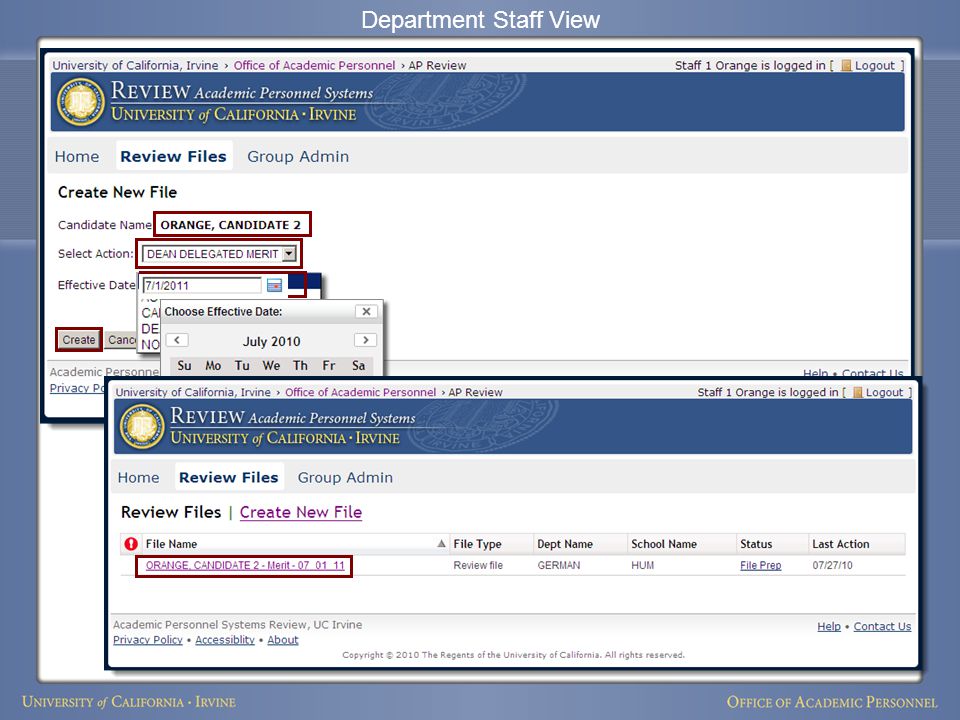Open the effective date calendar icon
Viewport: 960px width, 720px height.
point(274,285)
